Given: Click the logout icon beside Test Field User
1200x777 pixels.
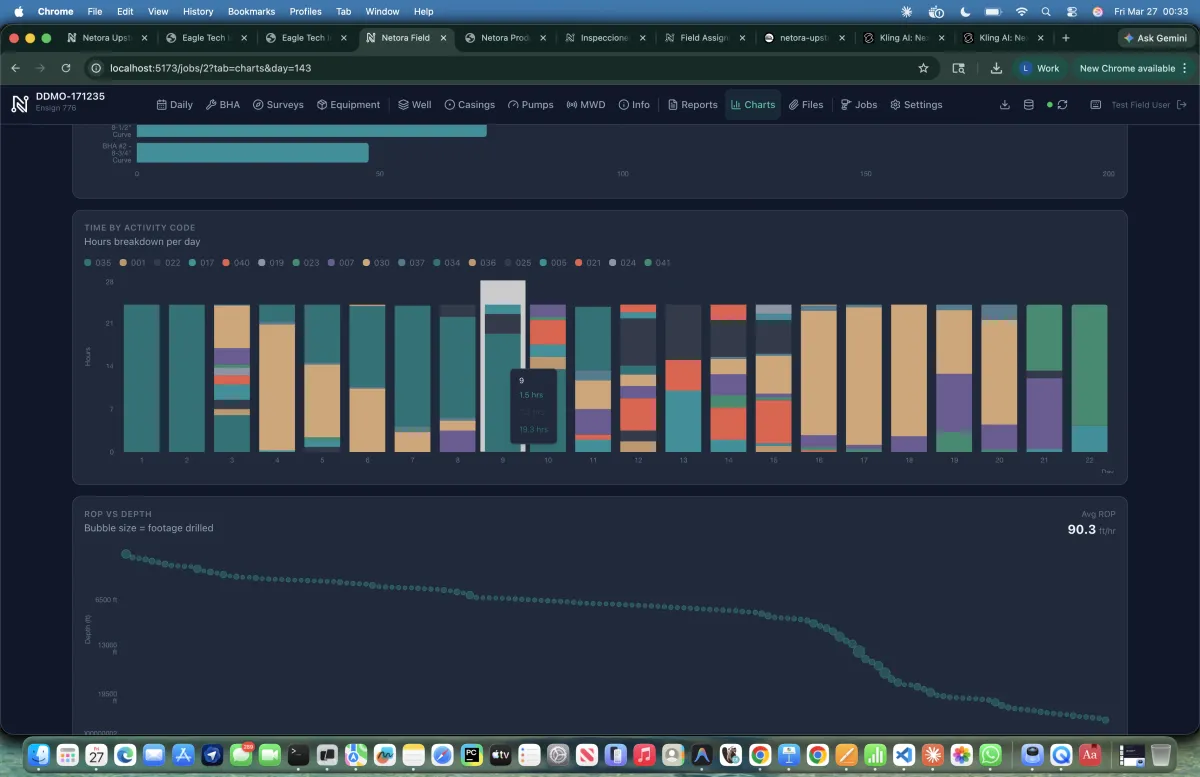Looking at the screenshot, I should click(1182, 105).
